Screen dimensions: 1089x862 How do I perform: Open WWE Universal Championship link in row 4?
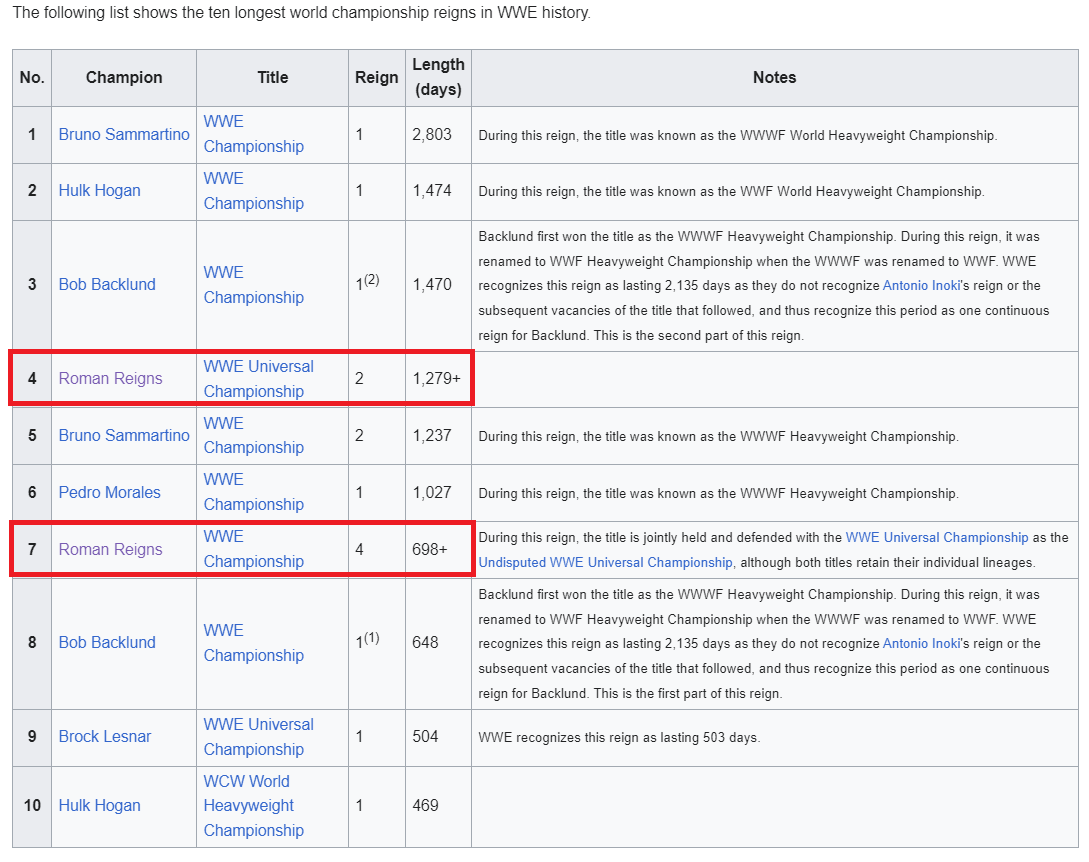tap(258, 378)
